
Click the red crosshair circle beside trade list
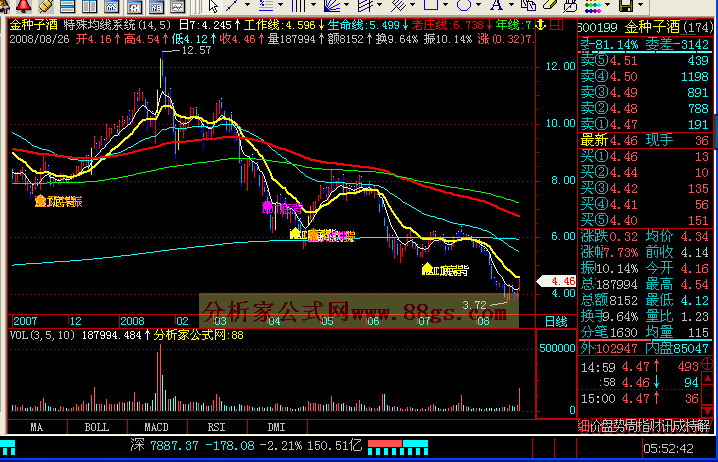click(707, 364)
